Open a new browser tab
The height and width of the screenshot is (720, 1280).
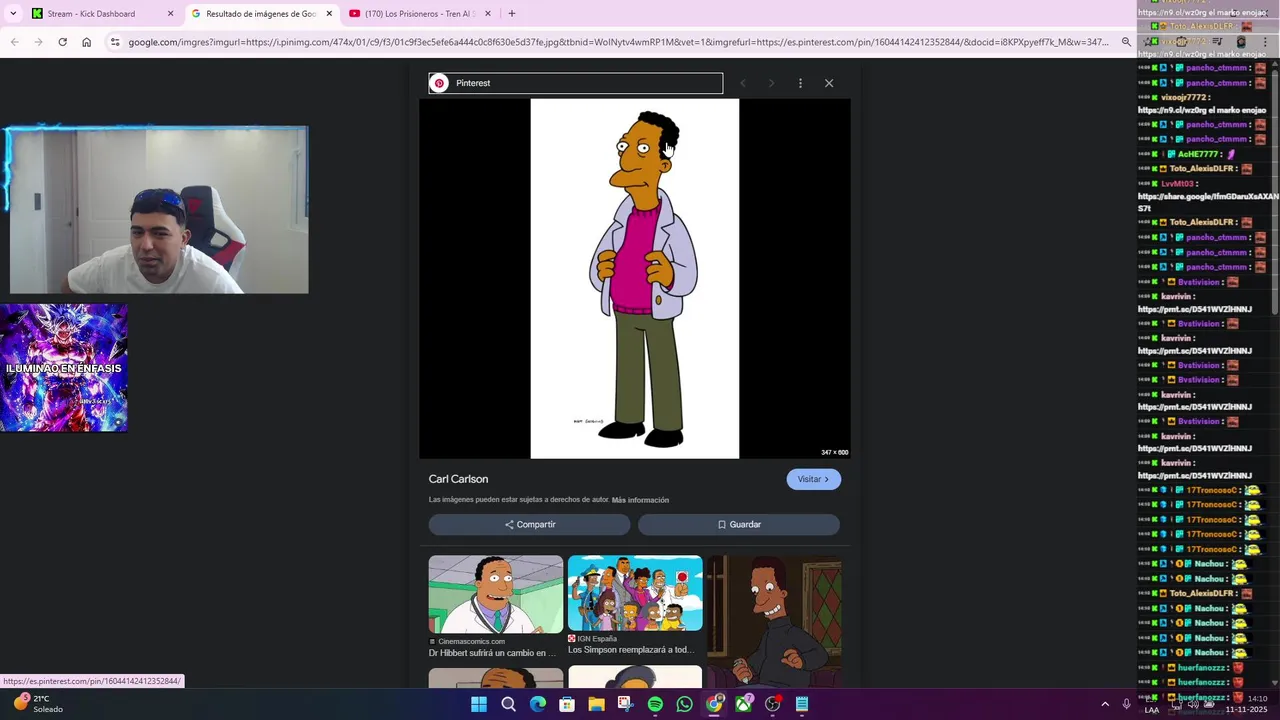[512, 14]
